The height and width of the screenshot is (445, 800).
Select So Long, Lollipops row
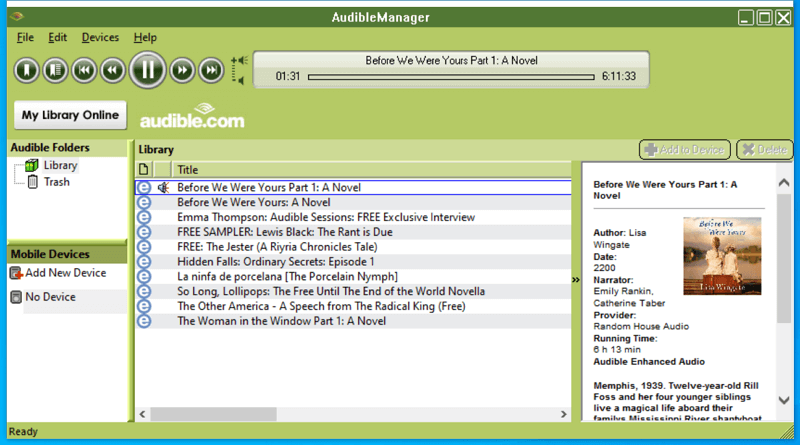coord(353,291)
